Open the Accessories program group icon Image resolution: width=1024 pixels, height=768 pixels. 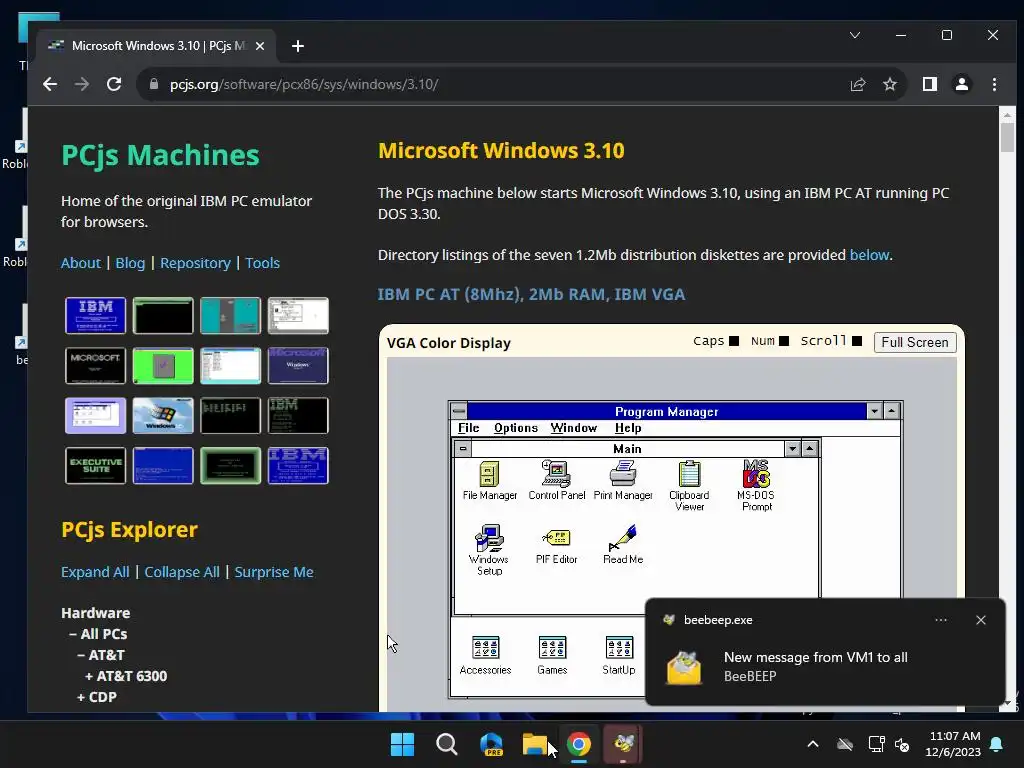tap(485, 655)
